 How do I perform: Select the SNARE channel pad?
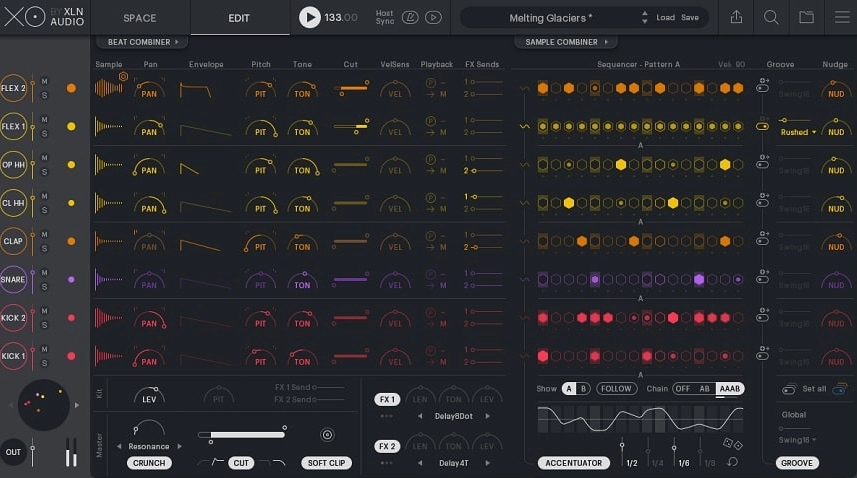[x=13, y=280]
